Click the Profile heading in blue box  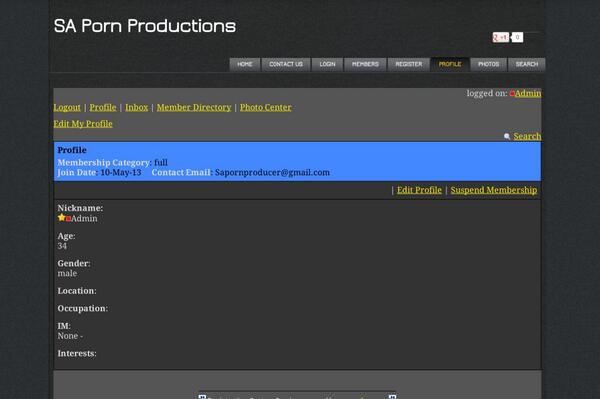click(x=72, y=150)
